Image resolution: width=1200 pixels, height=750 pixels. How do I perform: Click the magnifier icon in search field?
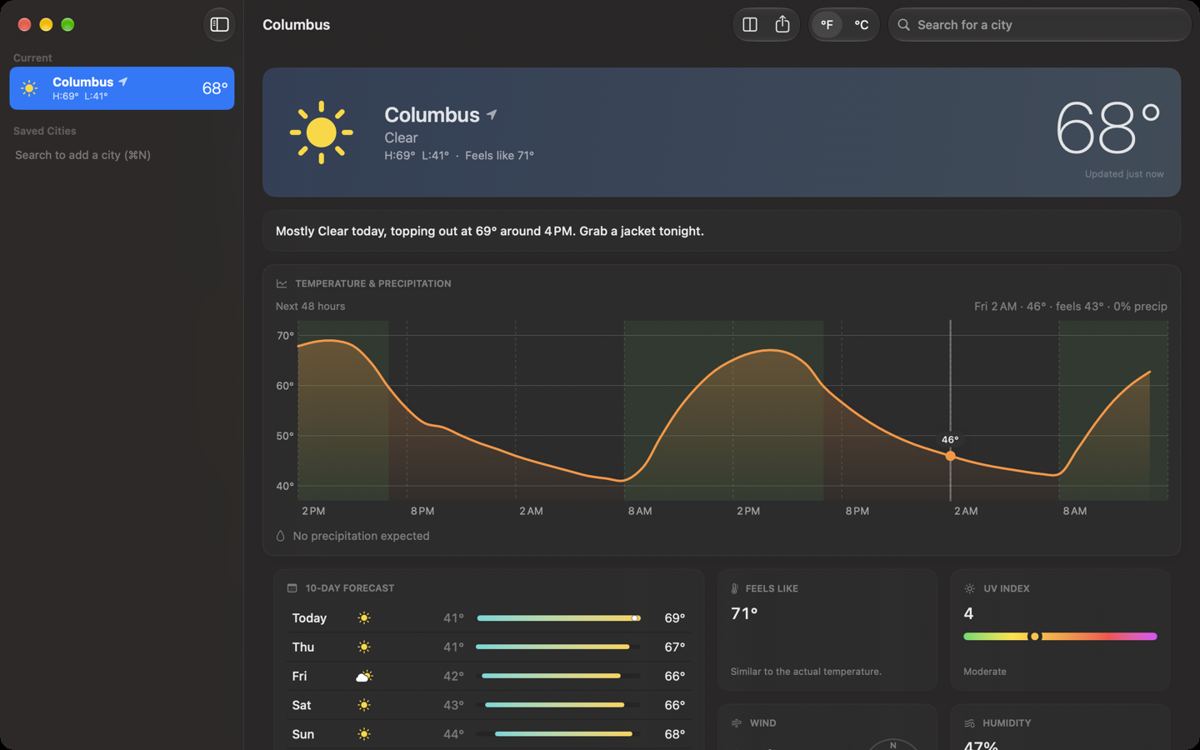coord(904,25)
